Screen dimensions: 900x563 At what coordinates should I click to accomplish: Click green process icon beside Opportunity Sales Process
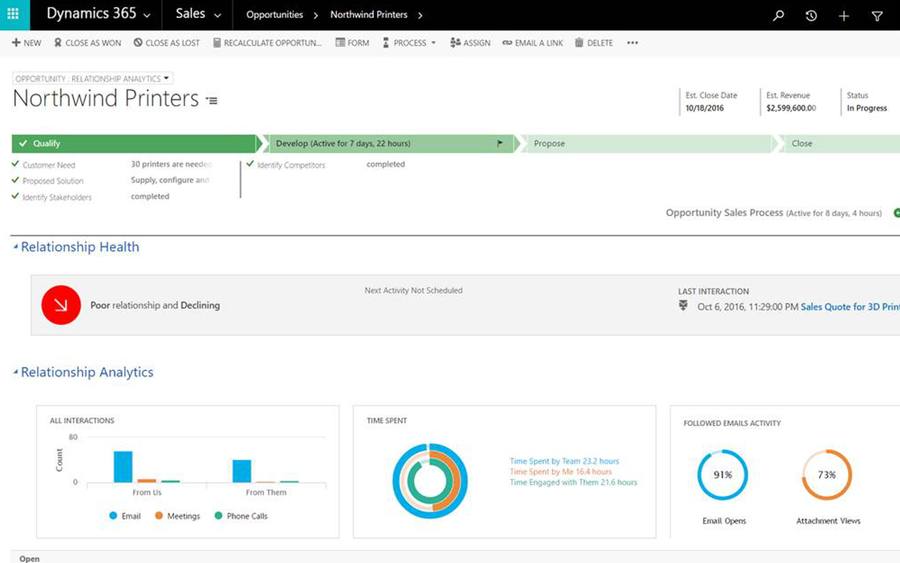[x=896, y=213]
